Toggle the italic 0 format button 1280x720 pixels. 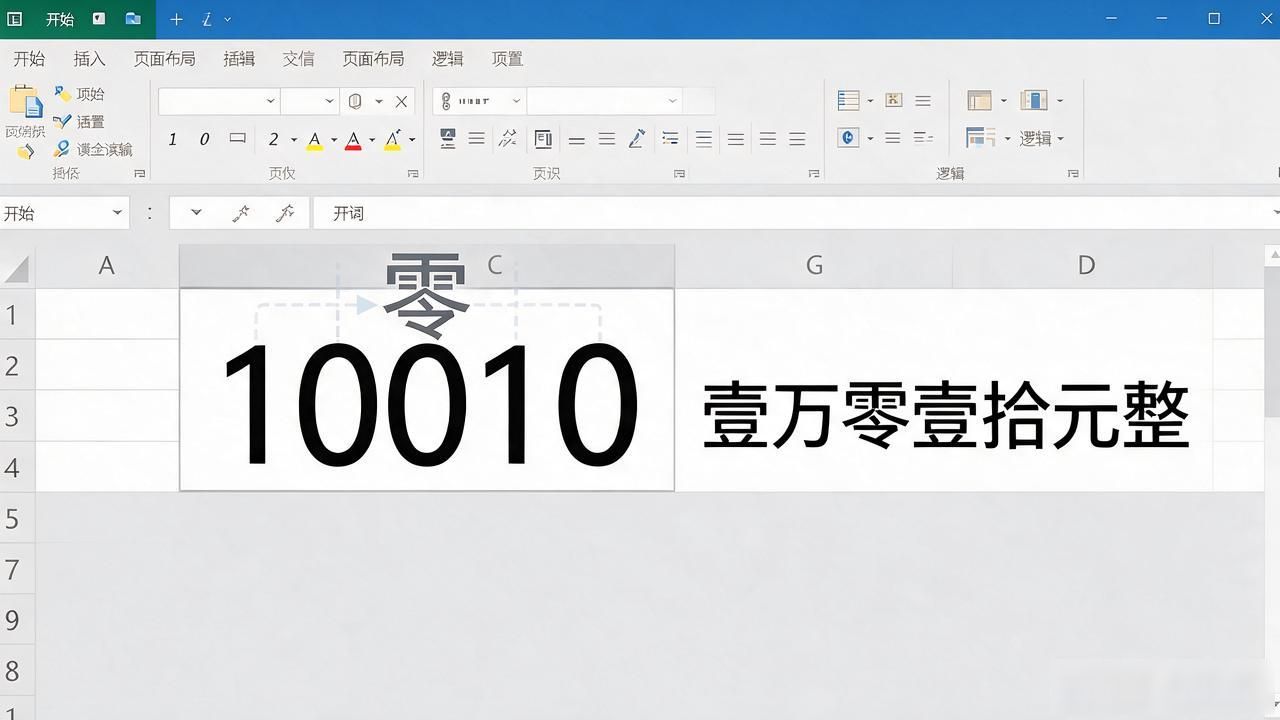coord(204,139)
